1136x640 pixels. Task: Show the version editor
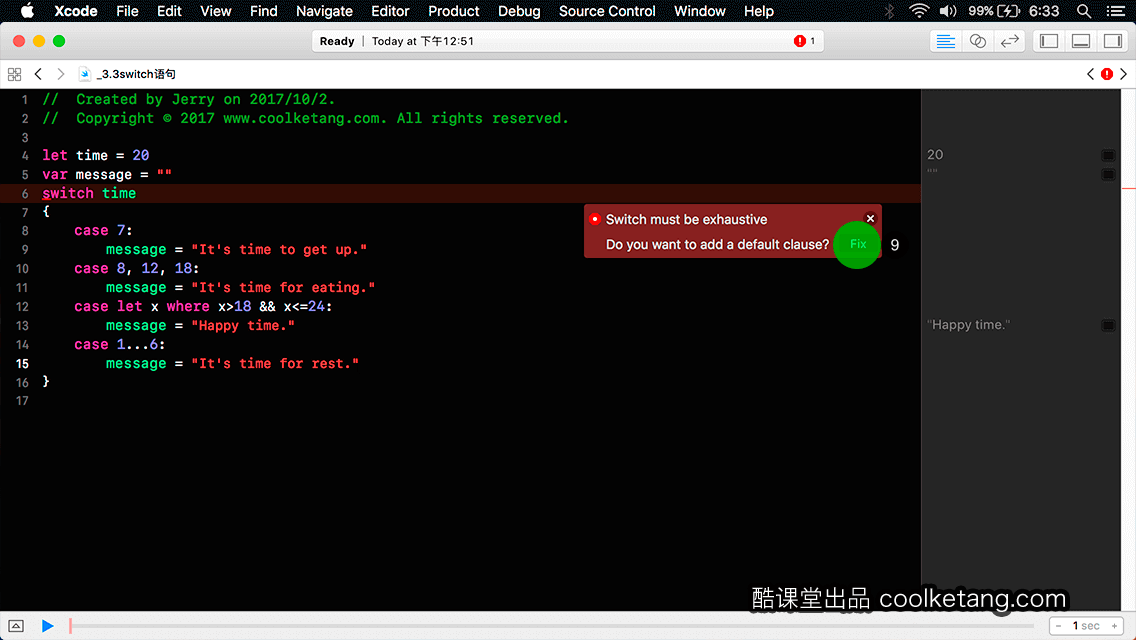[1009, 41]
